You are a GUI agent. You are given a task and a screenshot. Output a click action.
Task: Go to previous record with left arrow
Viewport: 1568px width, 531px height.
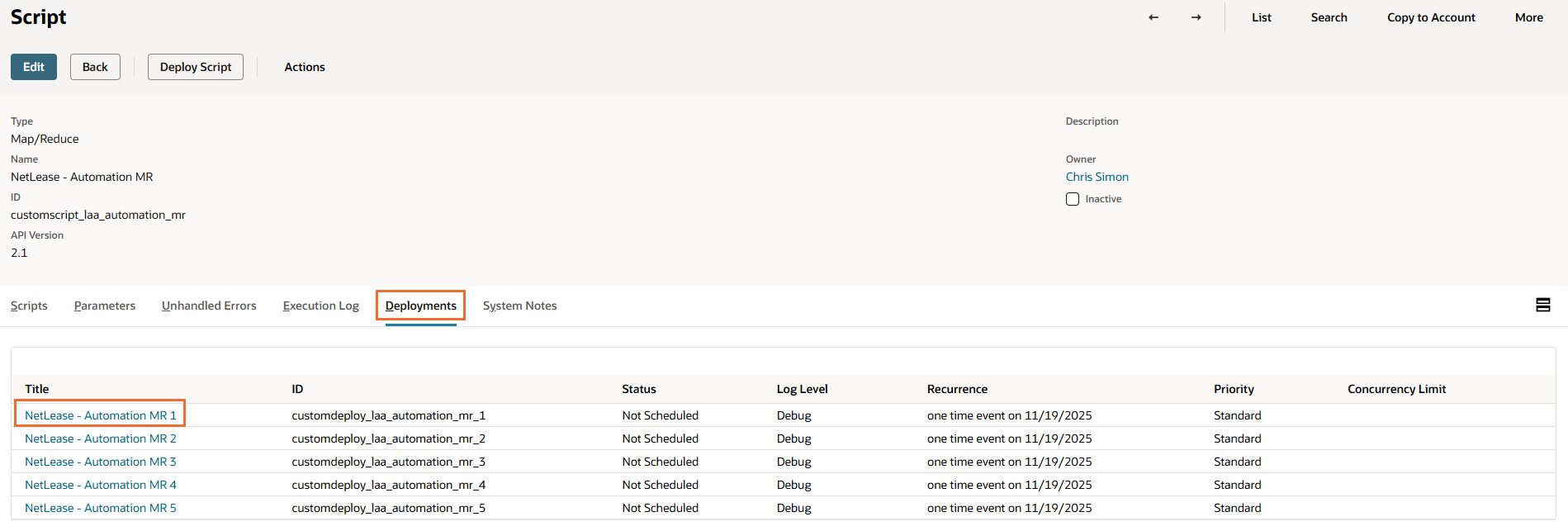1153,17
